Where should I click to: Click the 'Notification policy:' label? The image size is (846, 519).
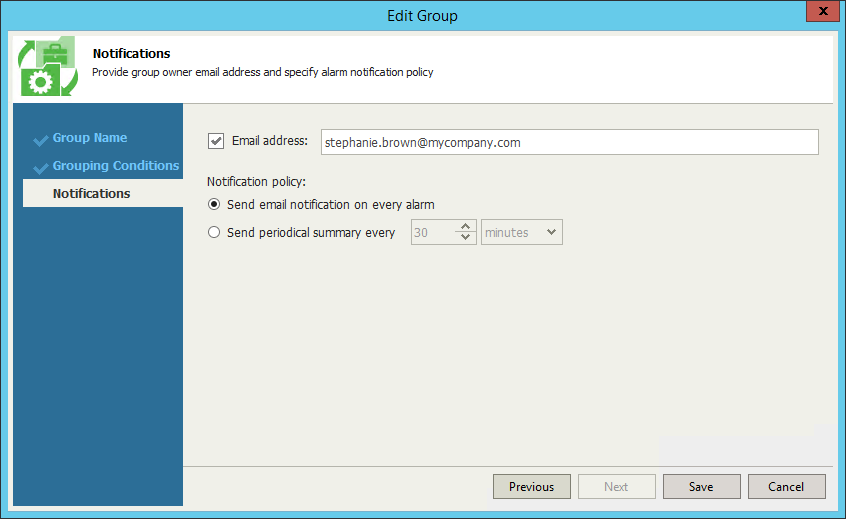tap(256, 182)
